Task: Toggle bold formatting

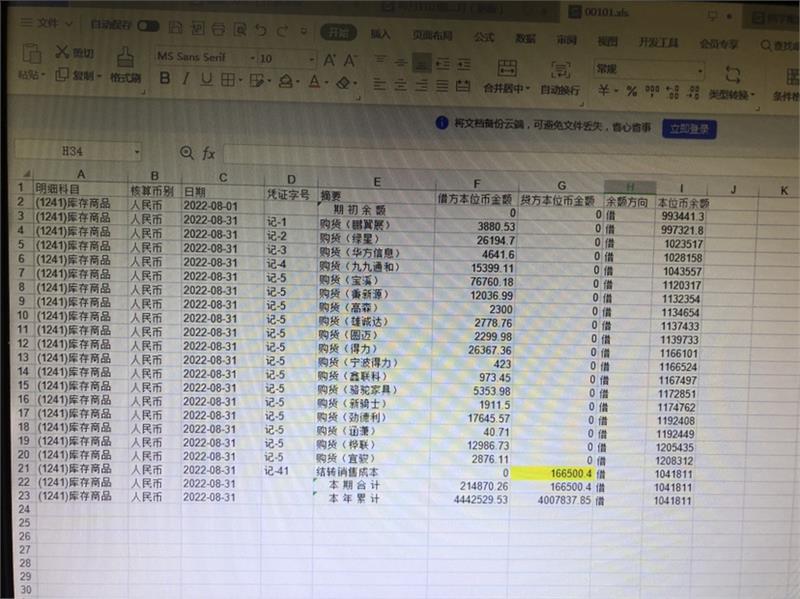Action: pos(164,80)
